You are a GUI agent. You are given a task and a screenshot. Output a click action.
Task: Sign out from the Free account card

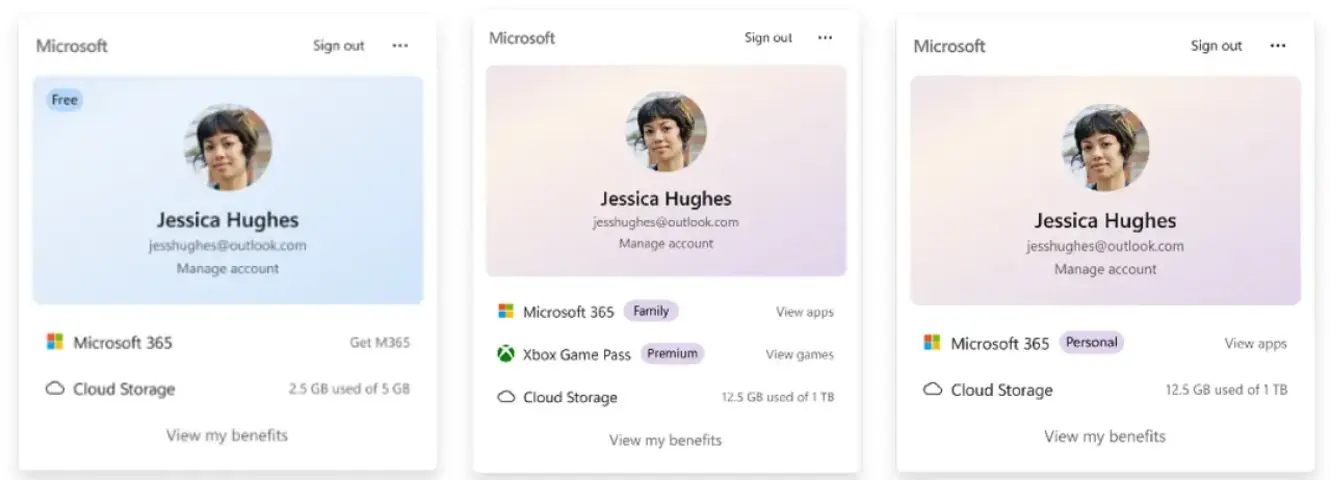click(x=339, y=46)
